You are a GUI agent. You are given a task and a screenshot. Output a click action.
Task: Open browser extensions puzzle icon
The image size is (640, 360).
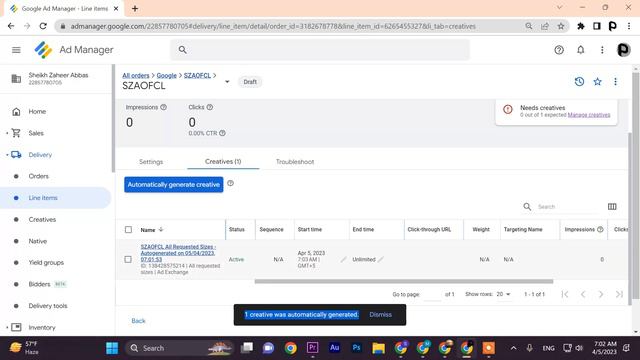[580, 26]
